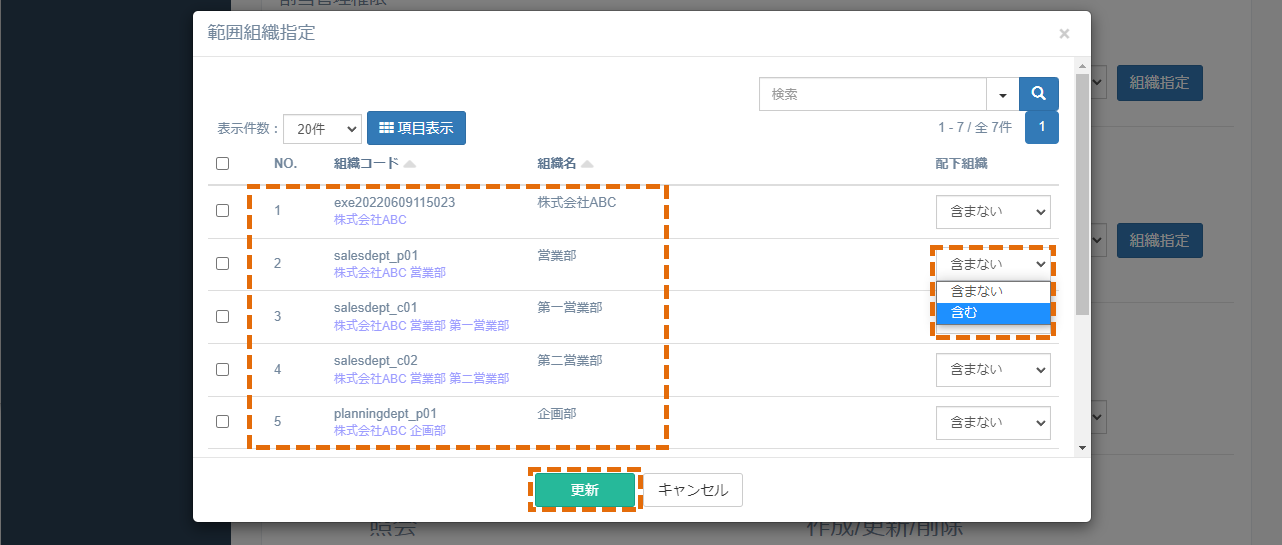The image size is (1282, 545).
Task: Open 配下組織 dropdown for 第二営業部 row
Action: tap(993, 370)
